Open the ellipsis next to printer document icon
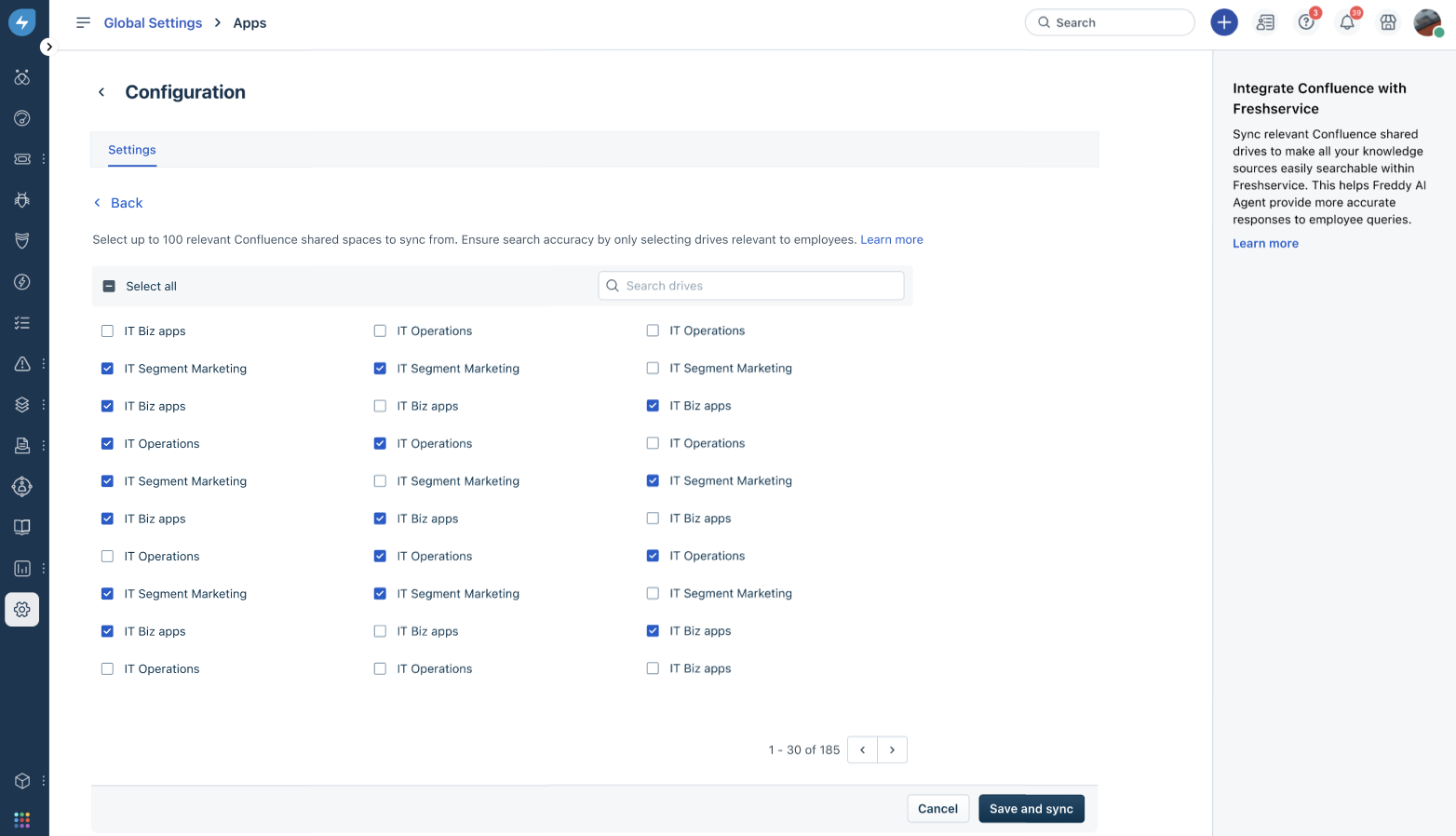This screenshot has width=1456, height=836. click(x=44, y=446)
